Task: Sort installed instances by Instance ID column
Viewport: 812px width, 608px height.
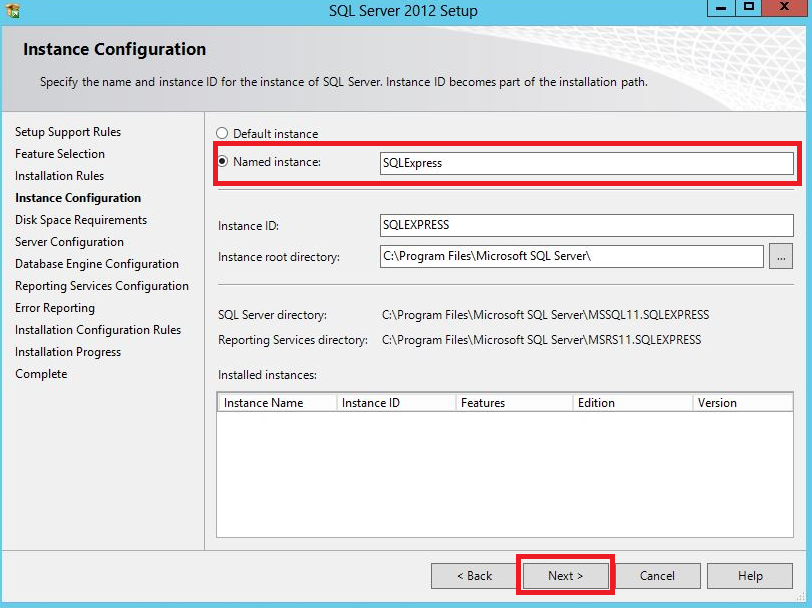Action: (396, 402)
